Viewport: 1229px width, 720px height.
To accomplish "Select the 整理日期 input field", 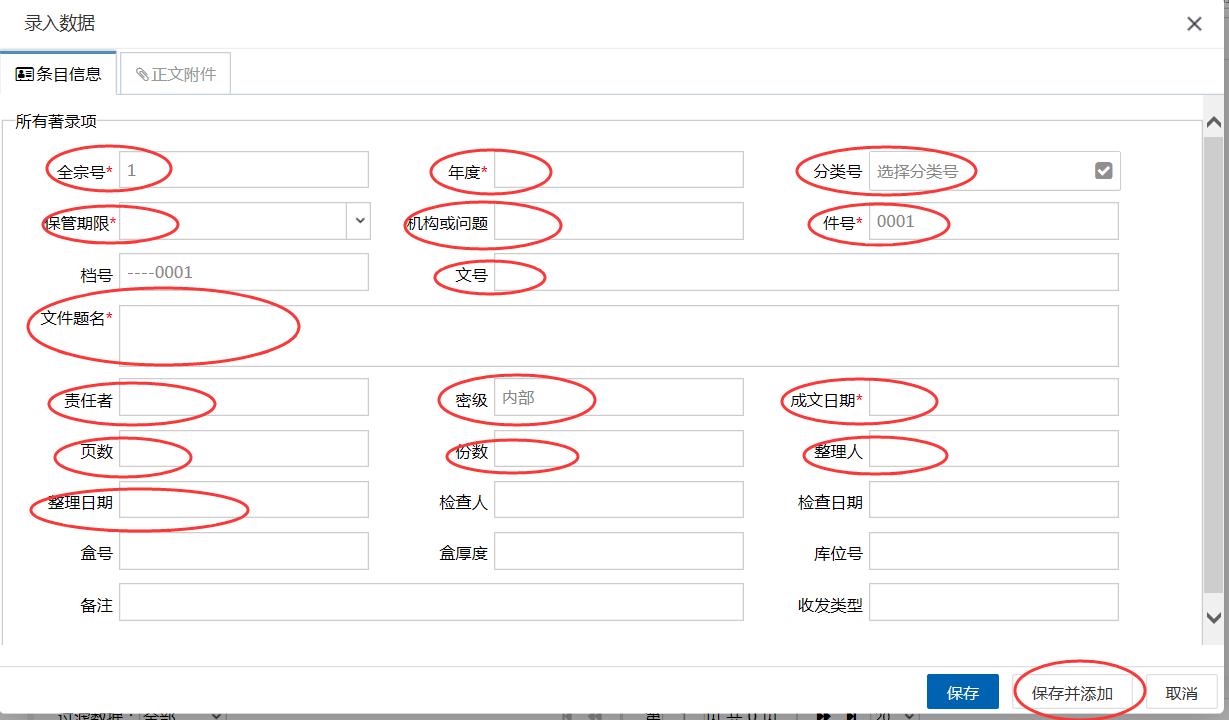I will [x=243, y=500].
